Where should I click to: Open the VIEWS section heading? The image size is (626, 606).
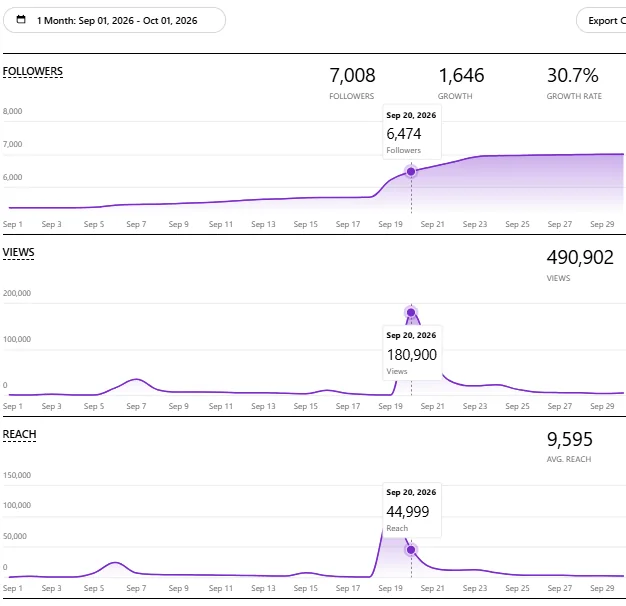[x=18, y=252]
